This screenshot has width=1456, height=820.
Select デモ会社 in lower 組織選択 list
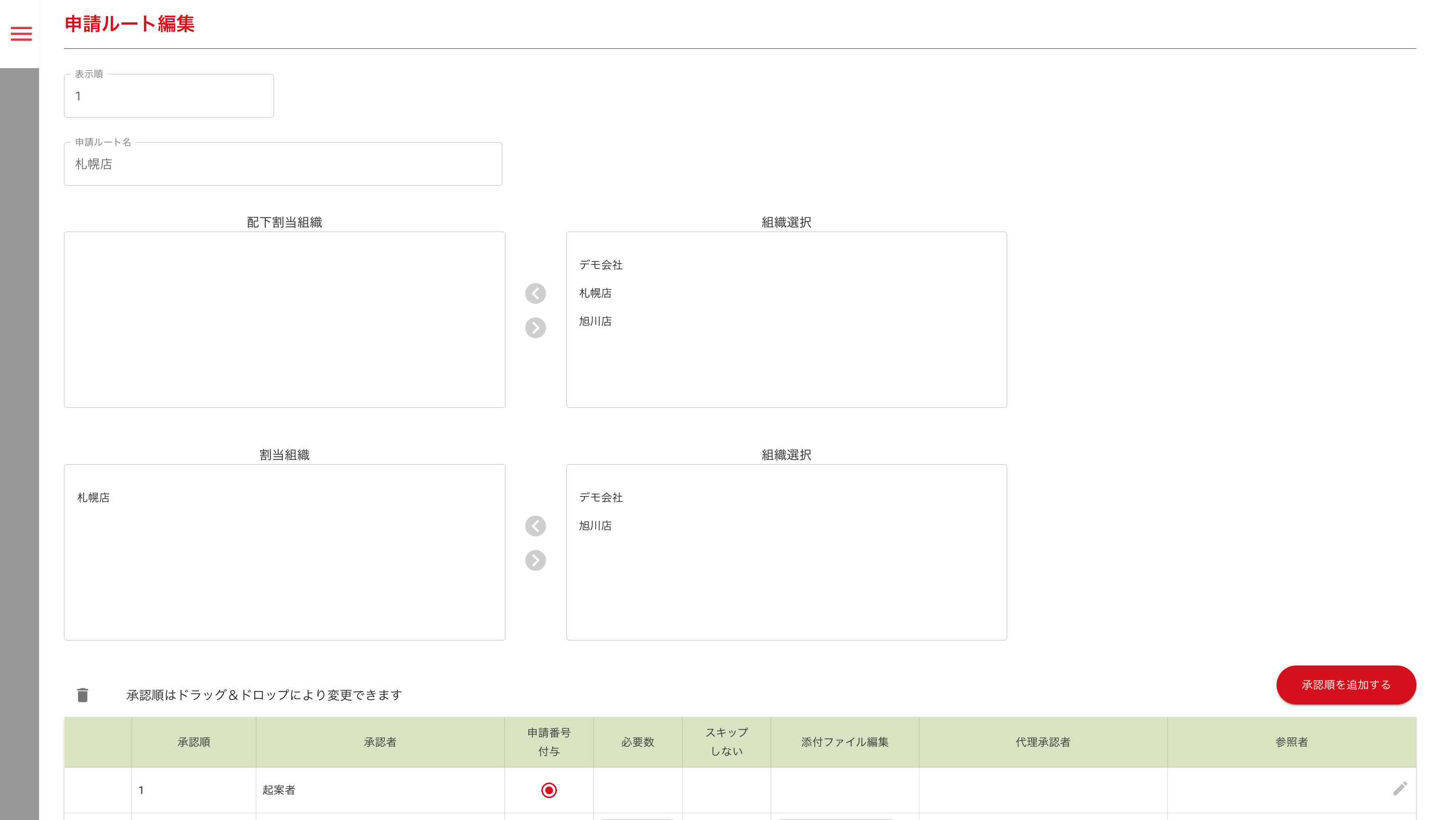600,497
